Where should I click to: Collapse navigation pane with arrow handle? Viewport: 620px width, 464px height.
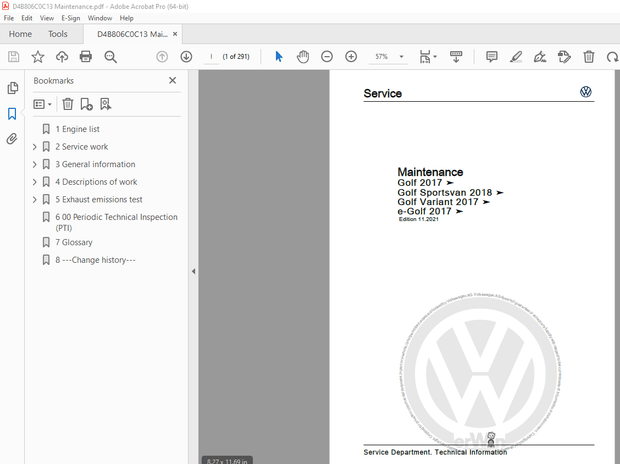tap(193, 271)
